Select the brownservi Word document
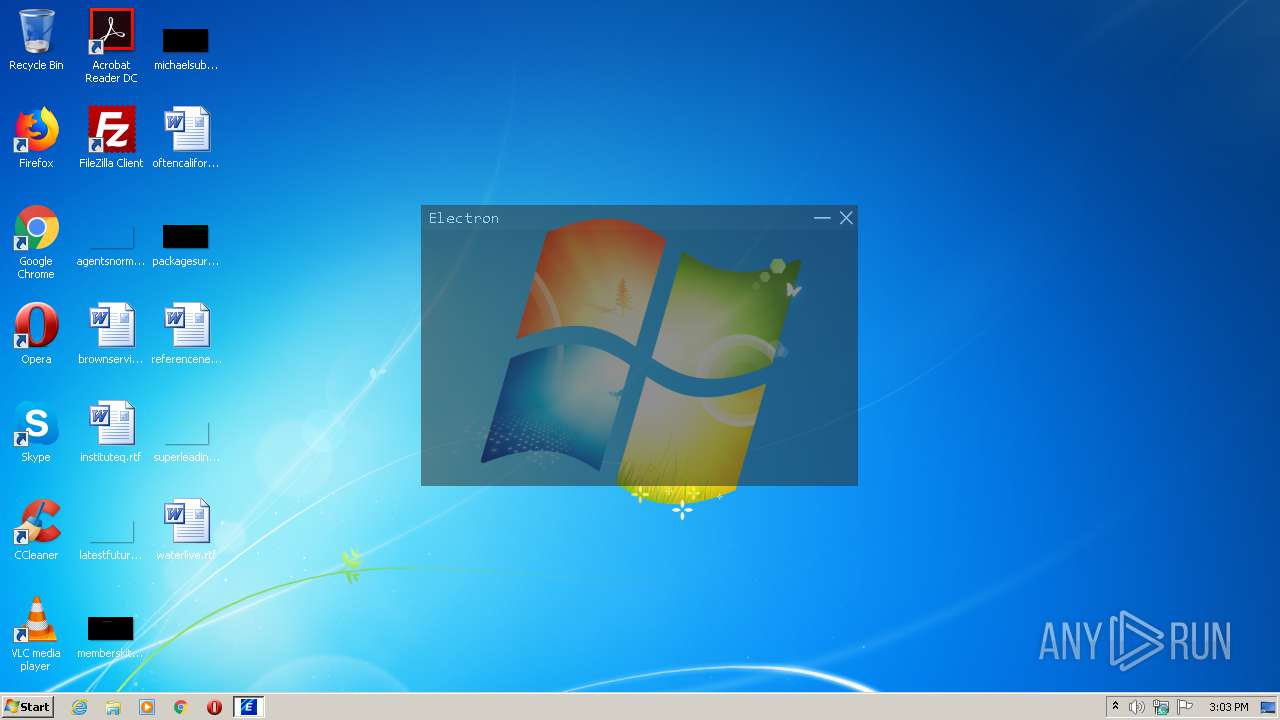 tap(111, 334)
